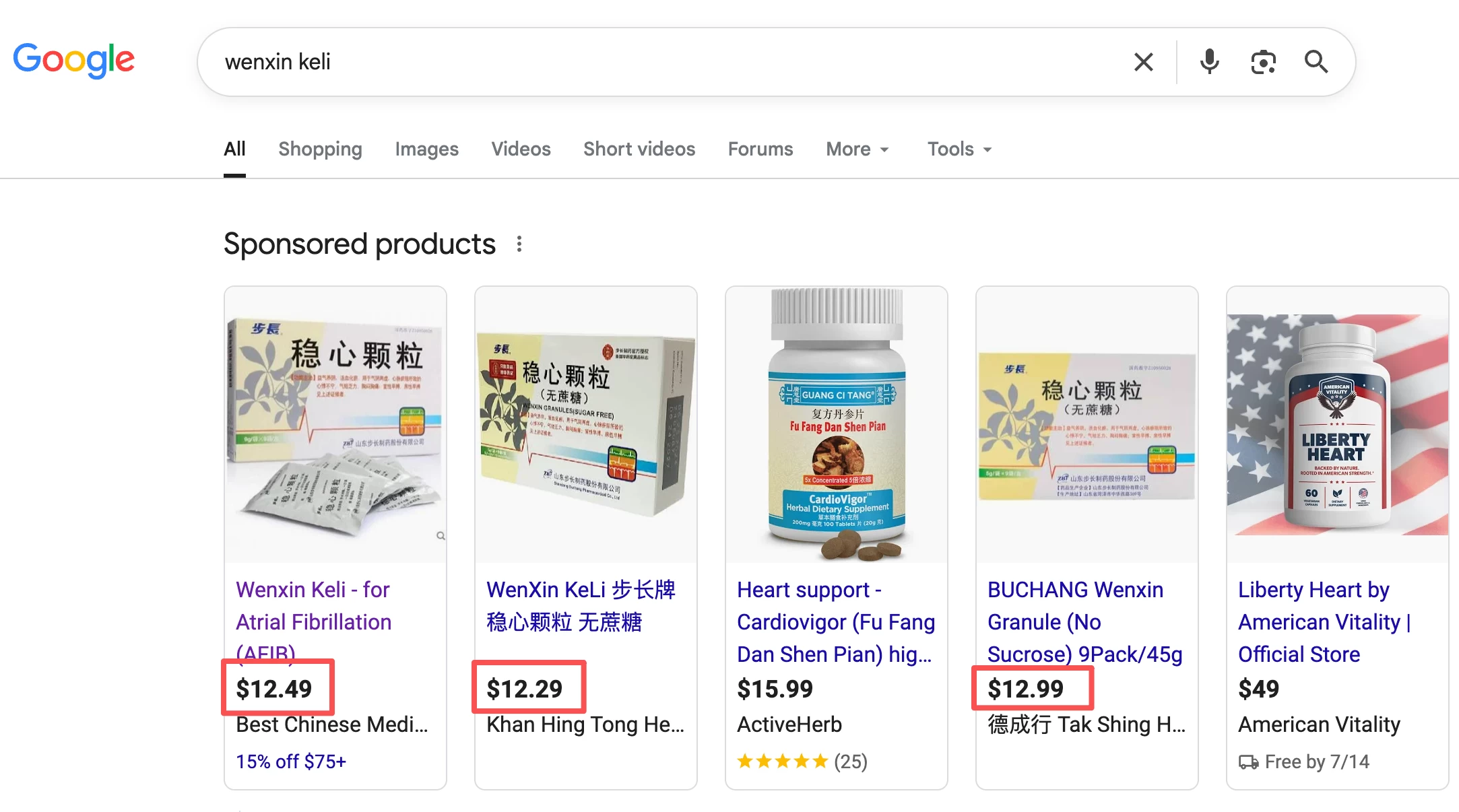Switch to the Shopping tab
Image resolution: width=1459 pixels, height=812 pixels.
pos(320,149)
